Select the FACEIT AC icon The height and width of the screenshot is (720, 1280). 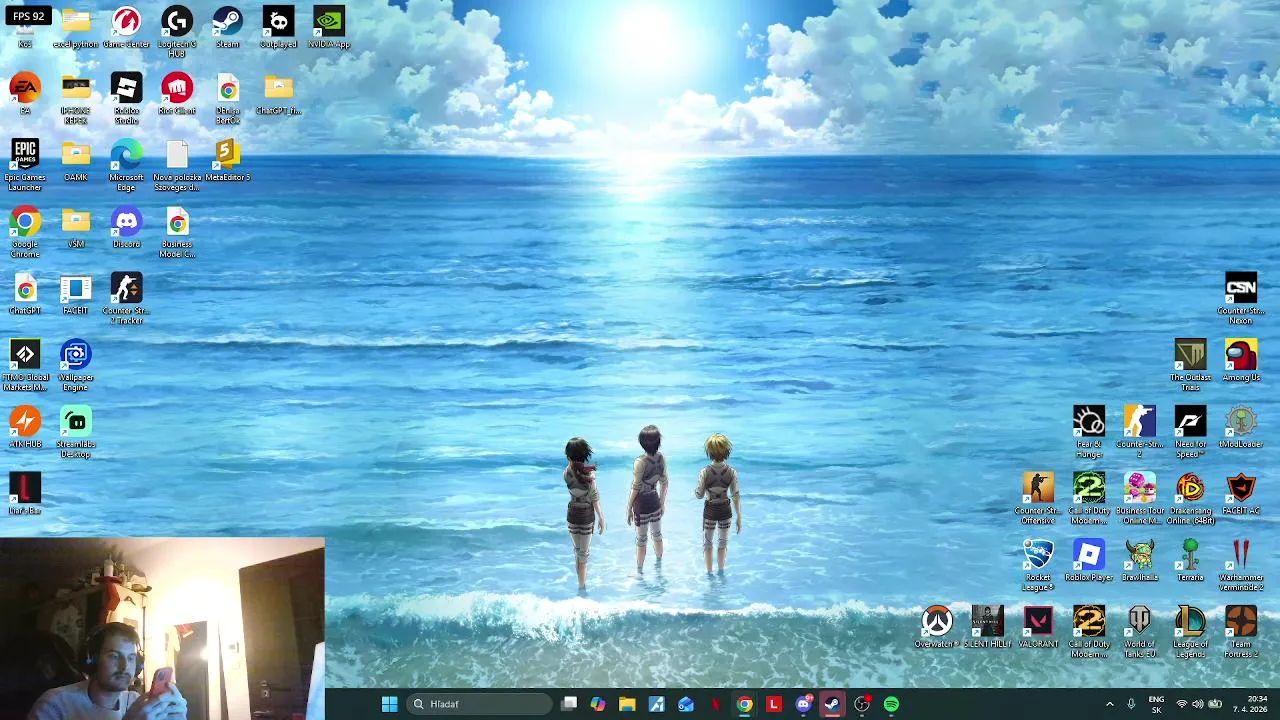pos(1241,494)
